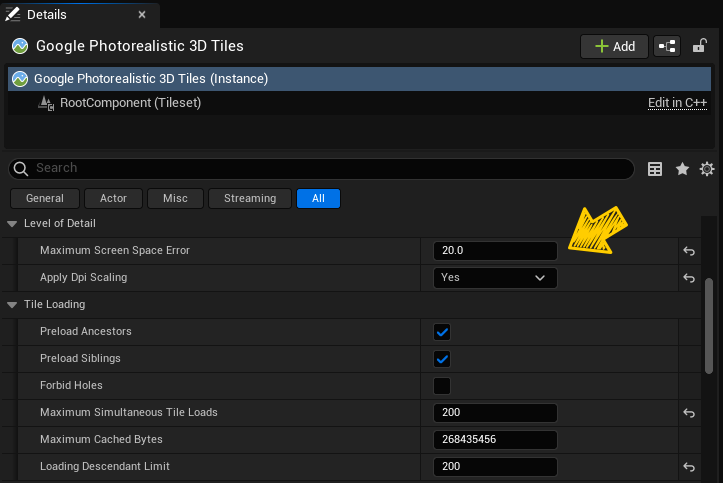This screenshot has width=723, height=483.
Task: Uncheck Preload Ancestors
Action: [442, 332]
